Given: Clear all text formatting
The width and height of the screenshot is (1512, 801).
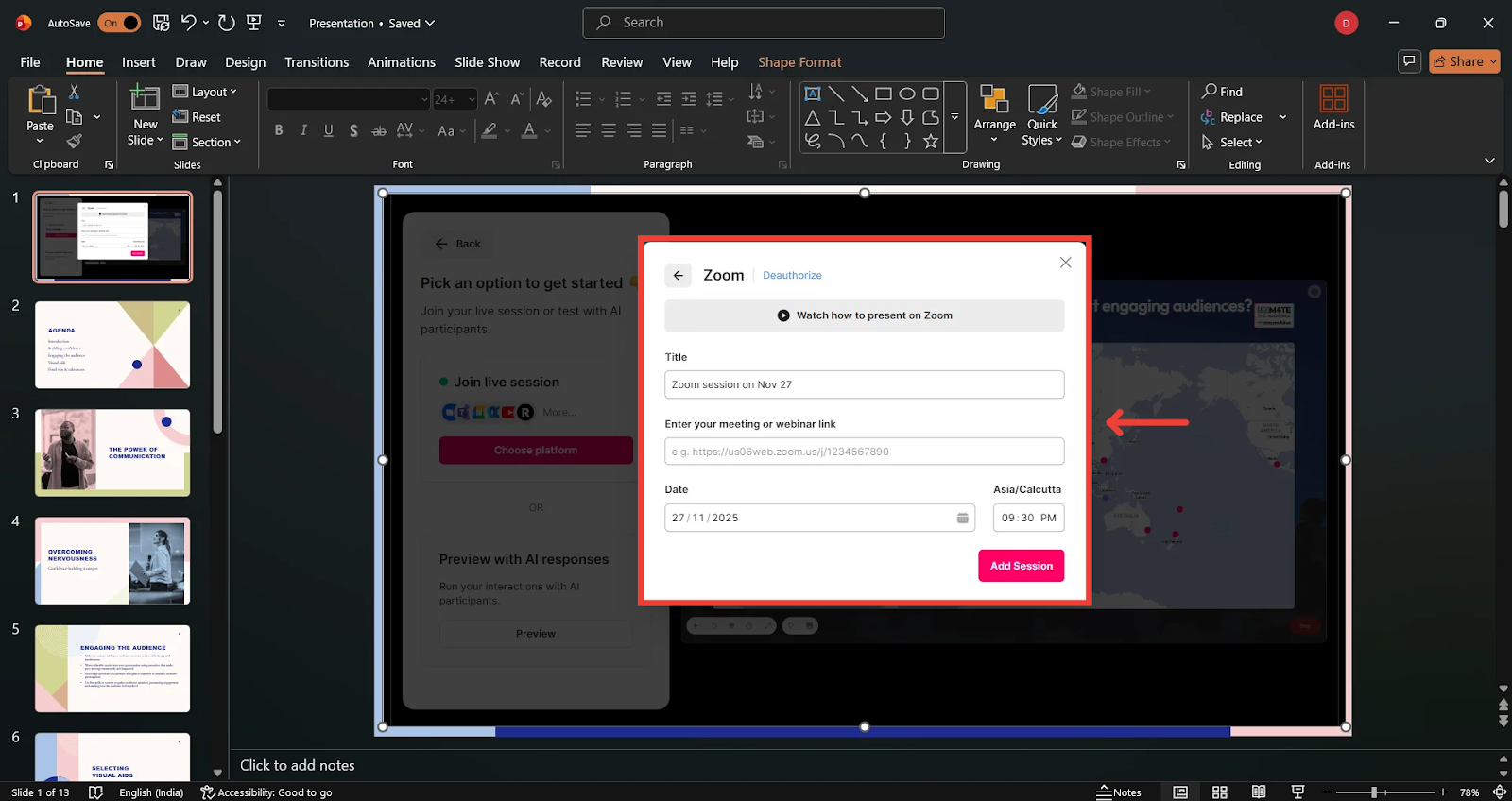Looking at the screenshot, I should [543, 99].
